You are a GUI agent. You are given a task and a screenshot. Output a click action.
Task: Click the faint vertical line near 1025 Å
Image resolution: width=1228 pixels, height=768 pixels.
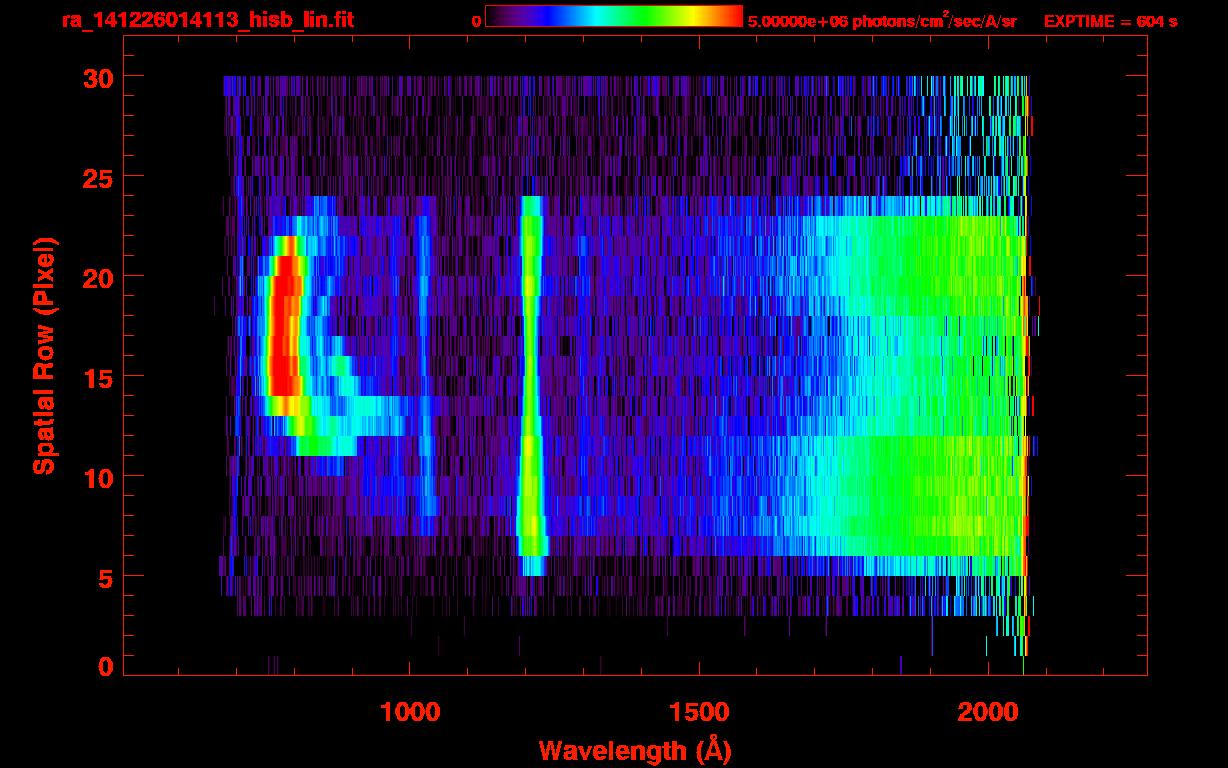coord(425,365)
